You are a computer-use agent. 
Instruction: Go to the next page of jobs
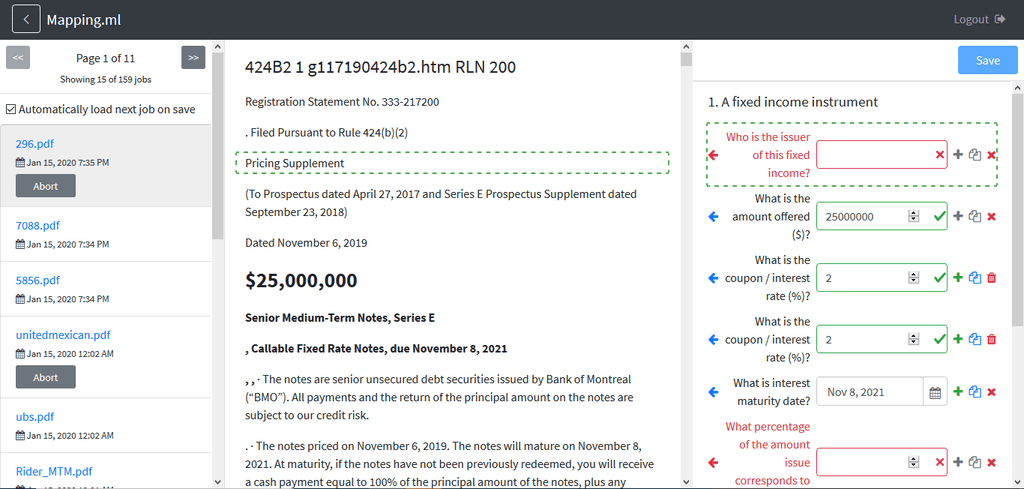[x=193, y=58]
